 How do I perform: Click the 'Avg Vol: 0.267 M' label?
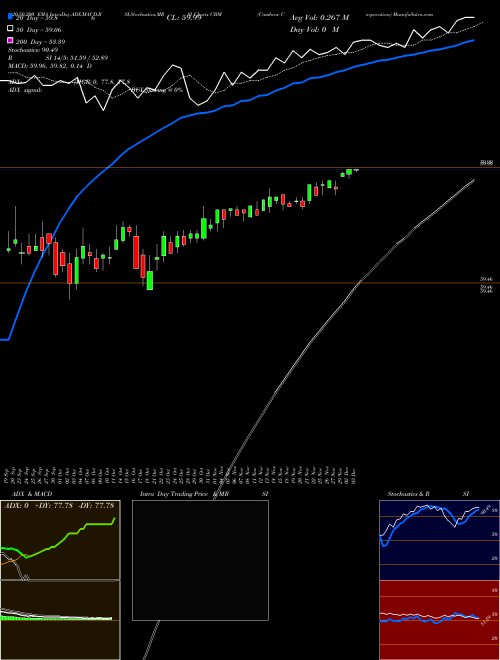coord(319,18)
